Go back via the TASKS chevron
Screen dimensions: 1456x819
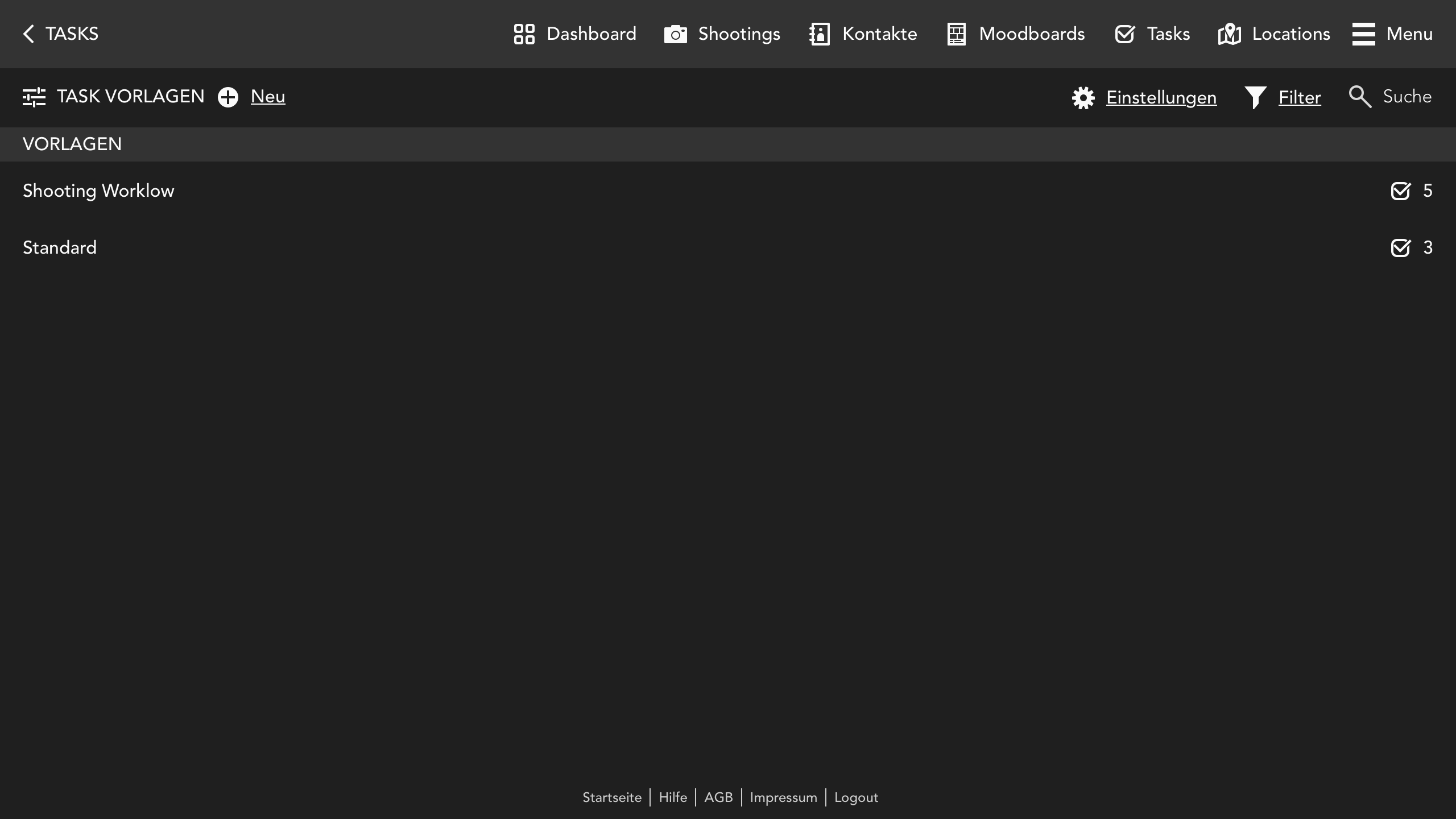(x=28, y=34)
